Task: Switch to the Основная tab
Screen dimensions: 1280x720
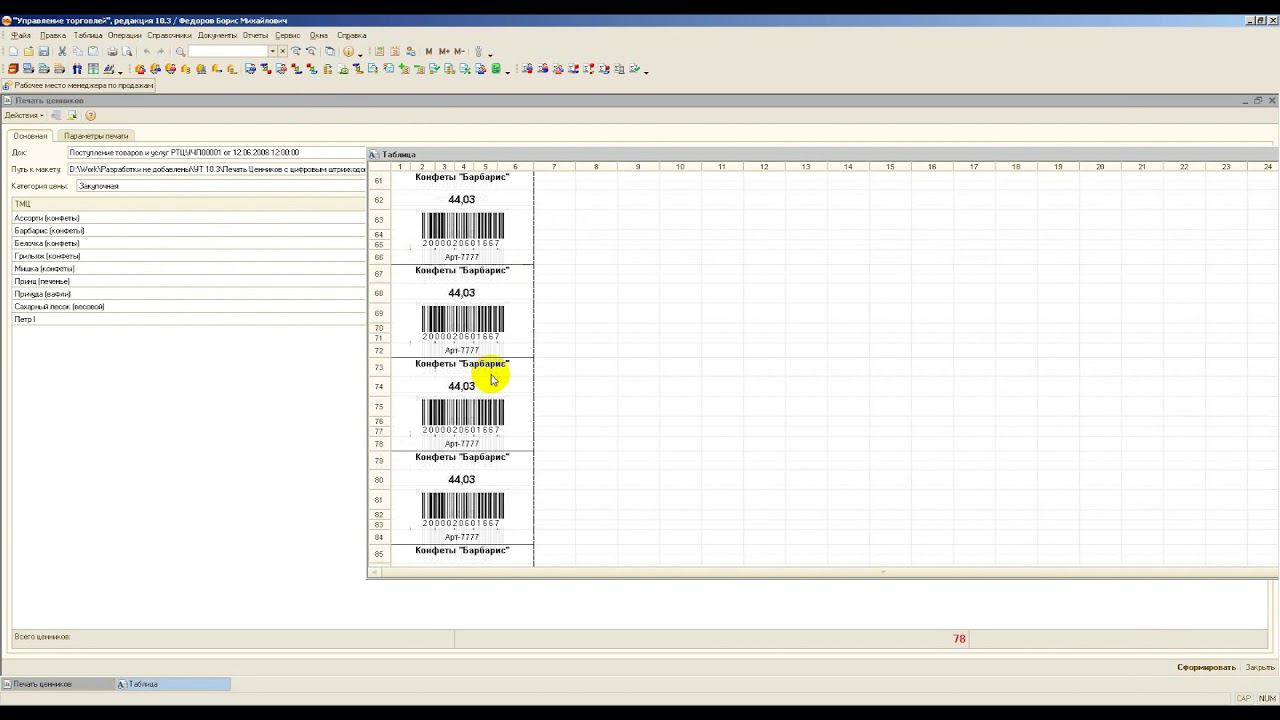Action: (x=30, y=136)
